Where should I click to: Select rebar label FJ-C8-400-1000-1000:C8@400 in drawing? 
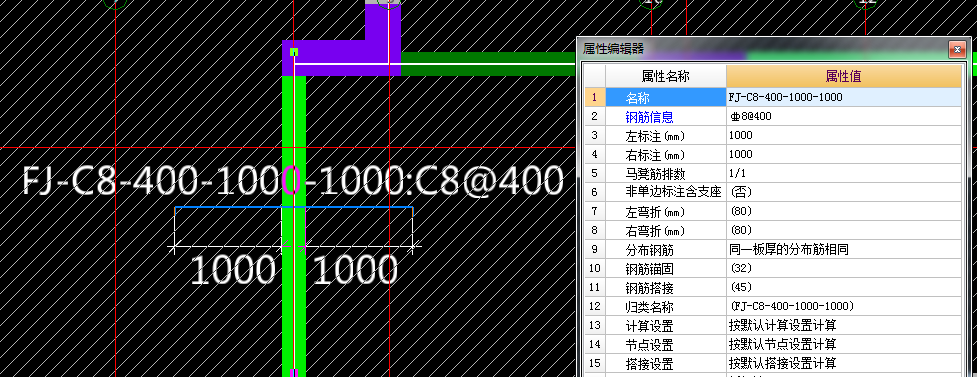pos(293,181)
